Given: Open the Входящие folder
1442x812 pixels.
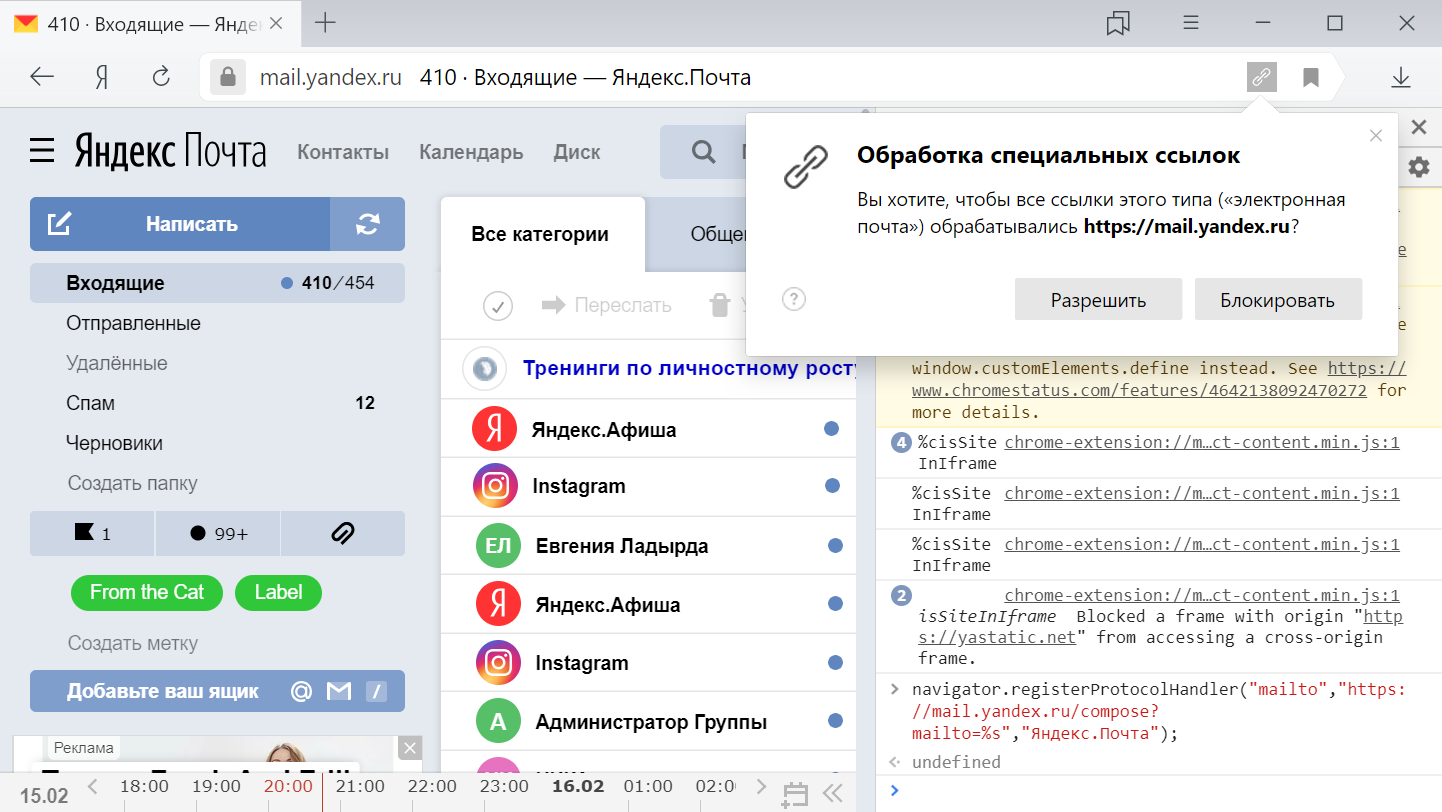Looking at the screenshot, I should pyautogui.click(x=217, y=283).
